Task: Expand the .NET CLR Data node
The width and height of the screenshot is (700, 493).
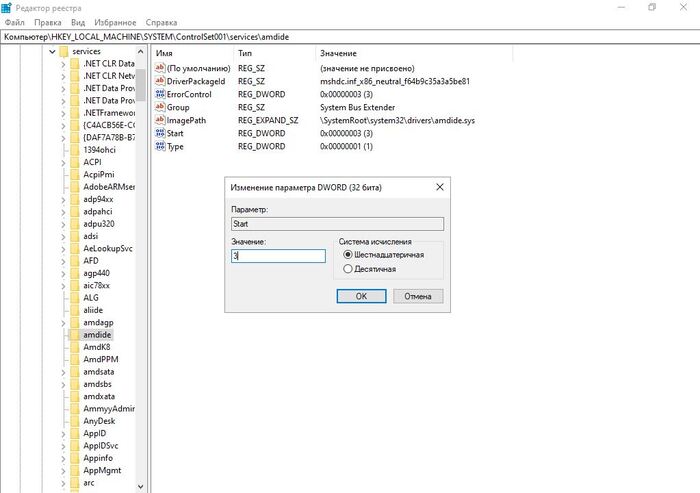Action: (x=63, y=64)
